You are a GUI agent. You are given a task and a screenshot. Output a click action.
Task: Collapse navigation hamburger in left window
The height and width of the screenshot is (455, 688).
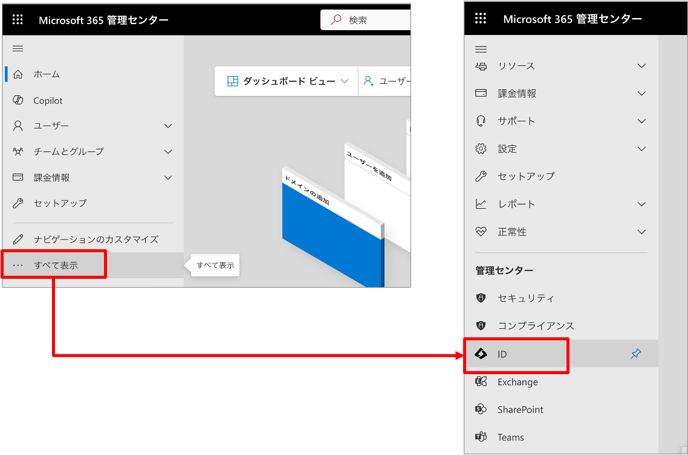(18, 49)
